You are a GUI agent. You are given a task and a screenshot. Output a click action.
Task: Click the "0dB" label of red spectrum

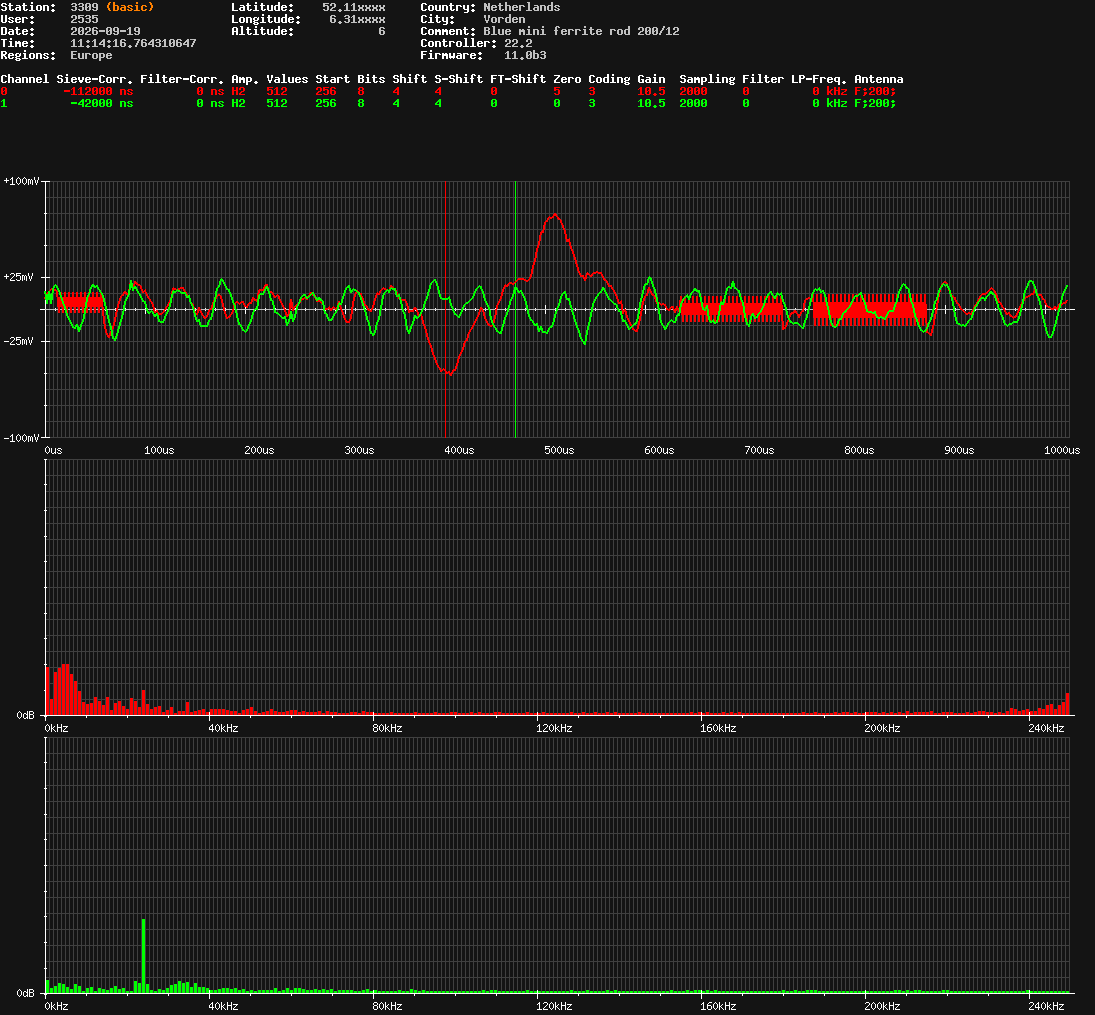click(x=25, y=715)
